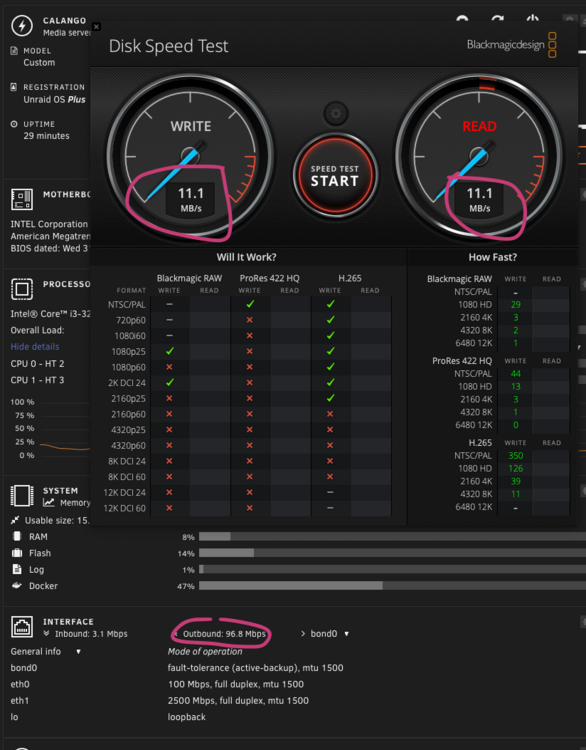Image resolution: width=586 pixels, height=750 pixels.
Task: Select the 'Will It Work?' heading
Action: click(x=246, y=257)
